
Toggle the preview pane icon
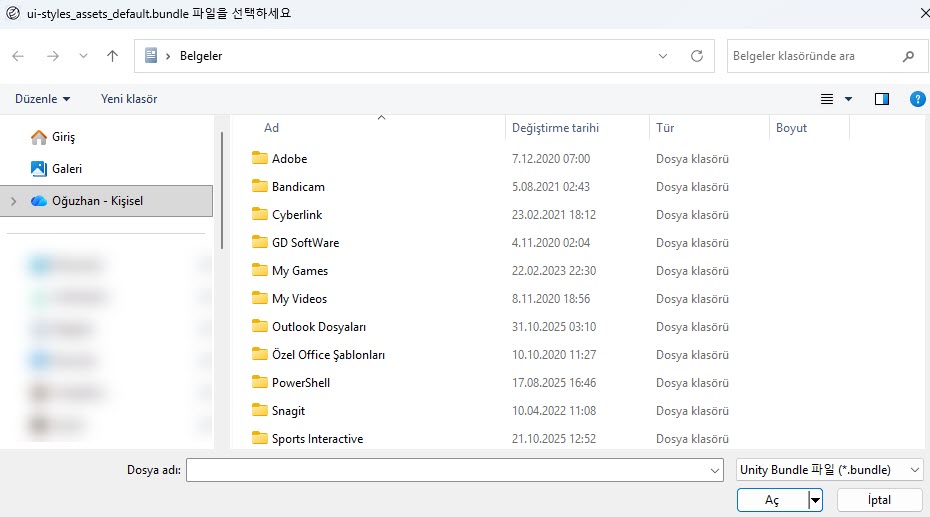[881, 99]
